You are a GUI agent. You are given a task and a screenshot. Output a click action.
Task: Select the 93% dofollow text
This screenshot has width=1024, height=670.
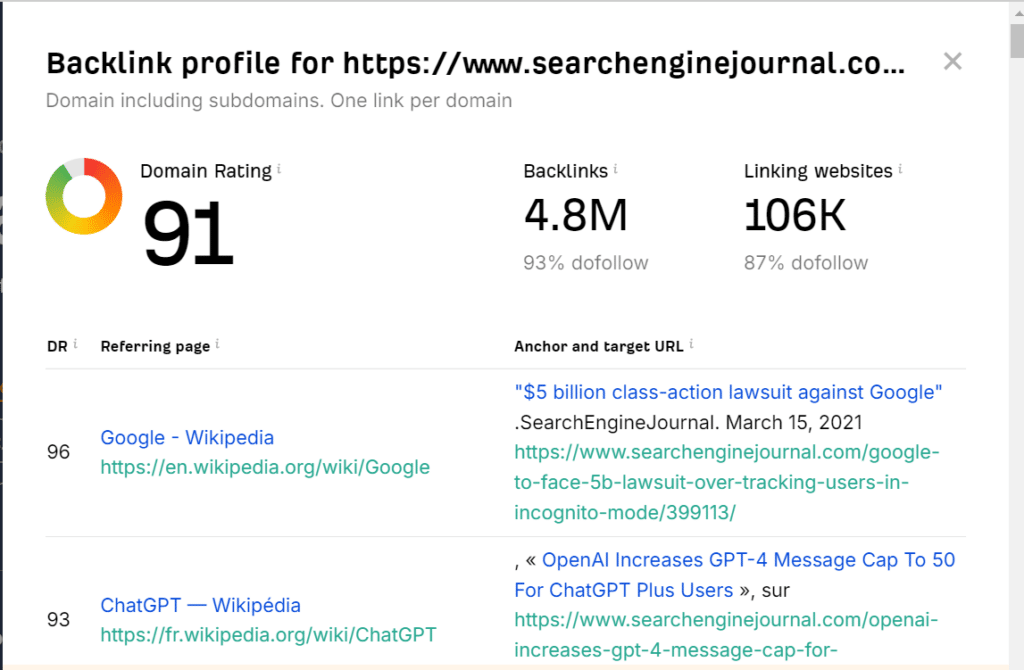coord(586,263)
